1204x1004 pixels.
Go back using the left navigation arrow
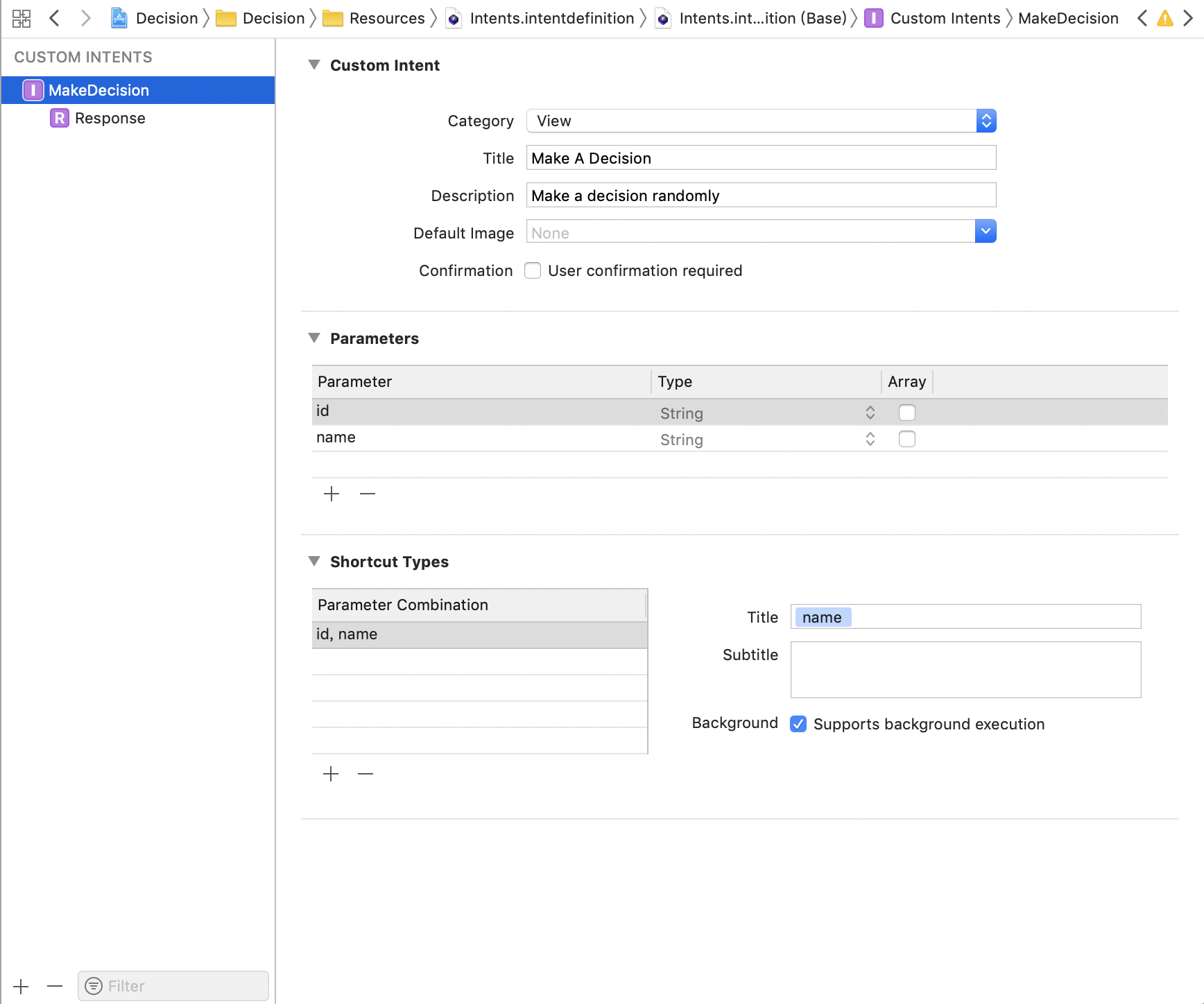[x=55, y=18]
